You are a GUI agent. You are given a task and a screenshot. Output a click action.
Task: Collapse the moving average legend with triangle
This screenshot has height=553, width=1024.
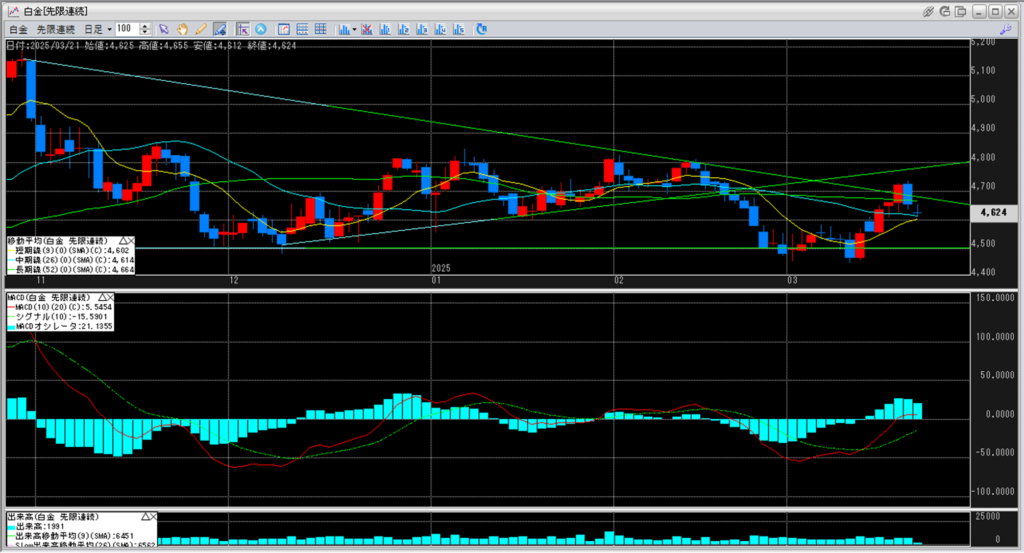(123, 241)
